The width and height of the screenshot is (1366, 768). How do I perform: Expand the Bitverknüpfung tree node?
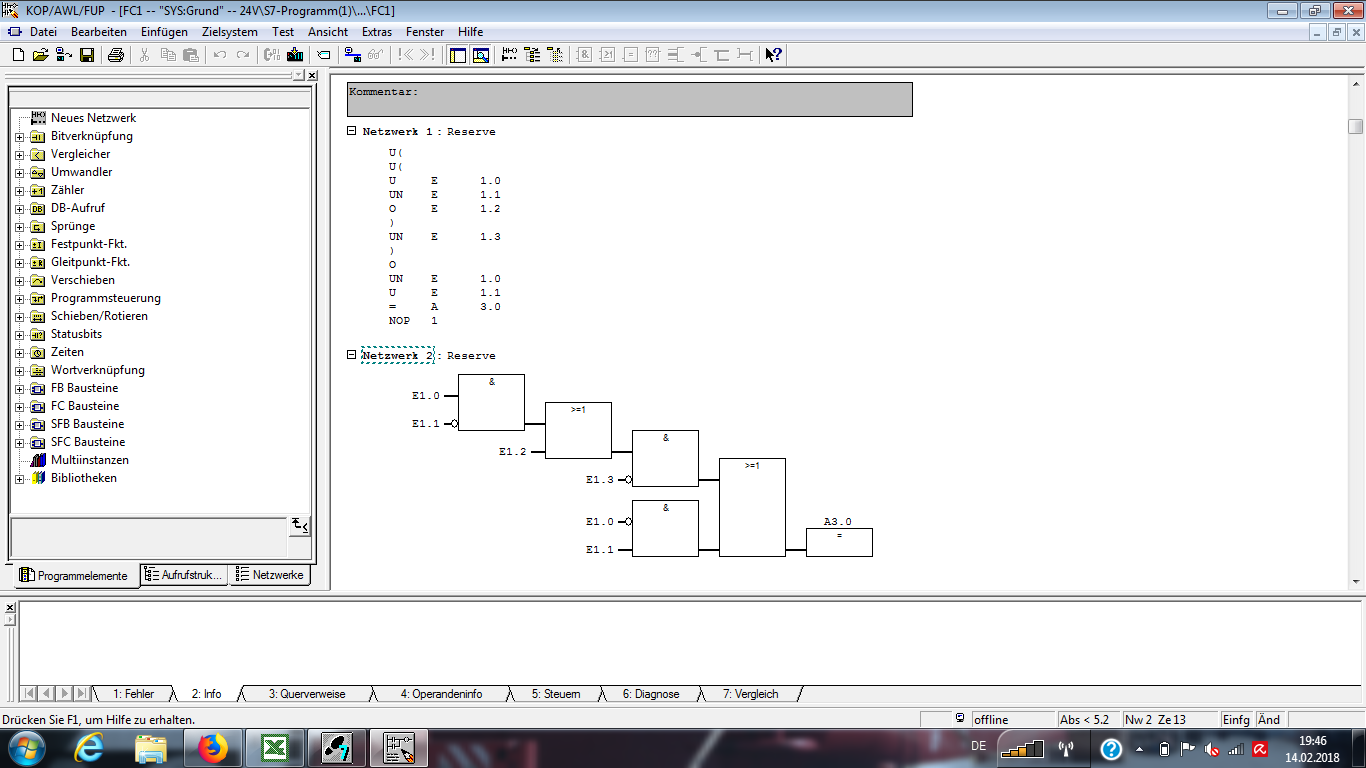pyautogui.click(x=19, y=137)
